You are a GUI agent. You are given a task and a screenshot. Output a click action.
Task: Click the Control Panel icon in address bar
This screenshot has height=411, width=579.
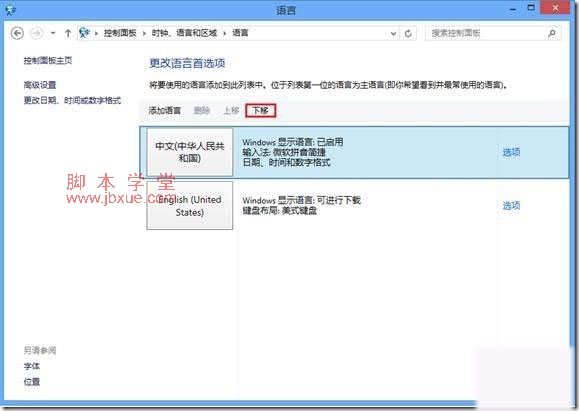(x=85, y=33)
